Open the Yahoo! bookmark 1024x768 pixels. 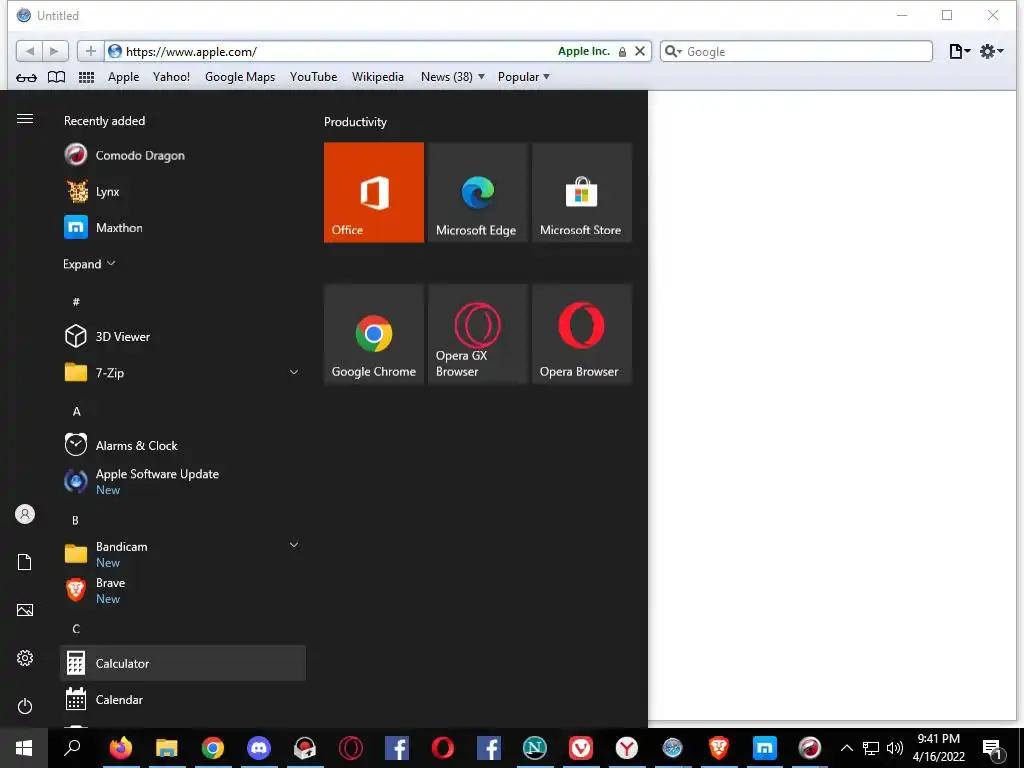171,77
